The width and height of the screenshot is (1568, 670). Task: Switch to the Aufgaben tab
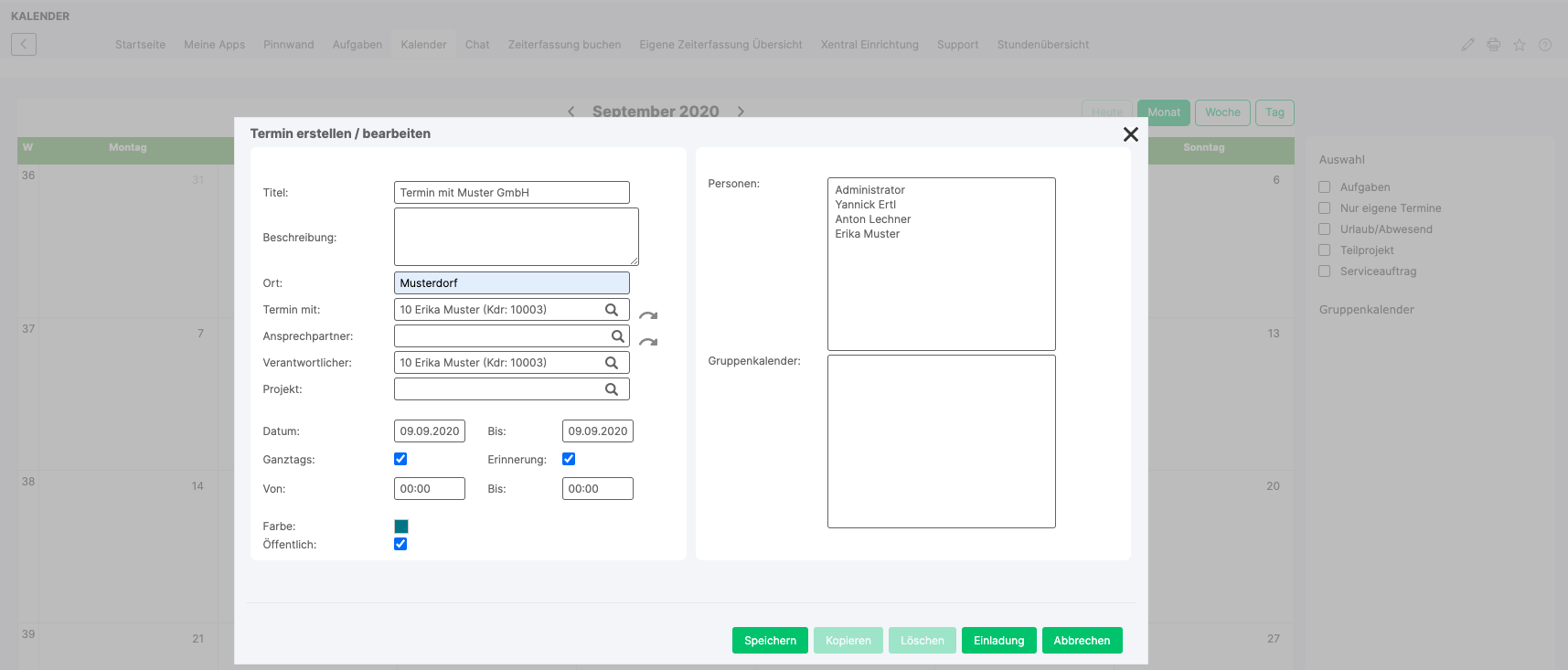coord(357,45)
